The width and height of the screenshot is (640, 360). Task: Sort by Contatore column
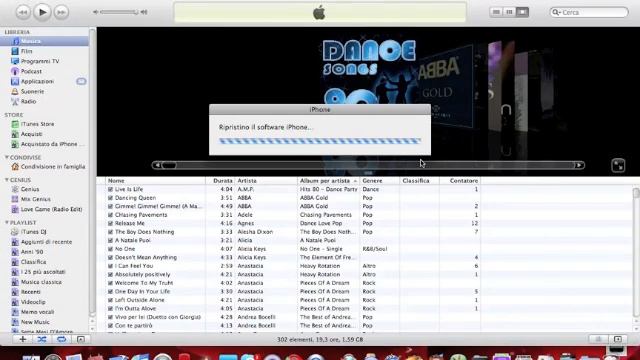point(460,180)
